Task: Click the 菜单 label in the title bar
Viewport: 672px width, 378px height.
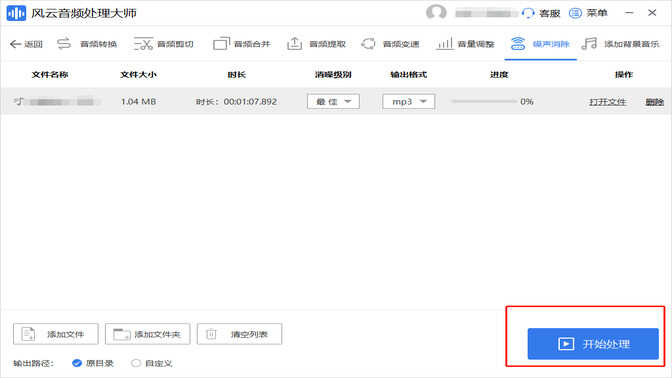Action: click(597, 13)
